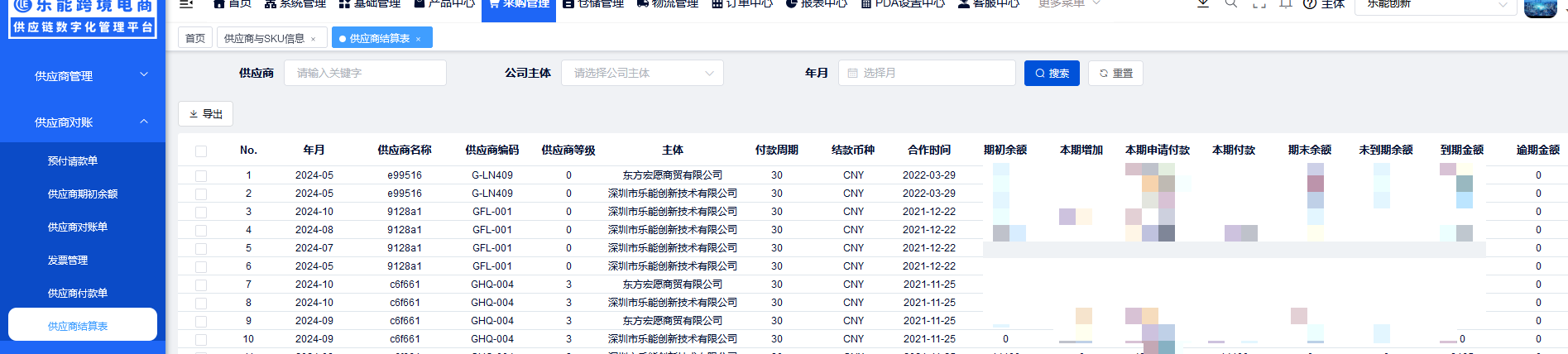Viewport: 1568px width, 354px height.
Task: Click the 本期申请付款 column header
Action: click(1158, 150)
